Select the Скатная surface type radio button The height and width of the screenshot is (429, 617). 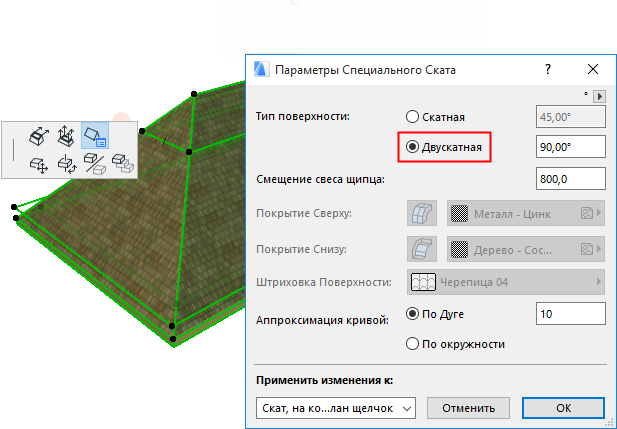coord(412,116)
